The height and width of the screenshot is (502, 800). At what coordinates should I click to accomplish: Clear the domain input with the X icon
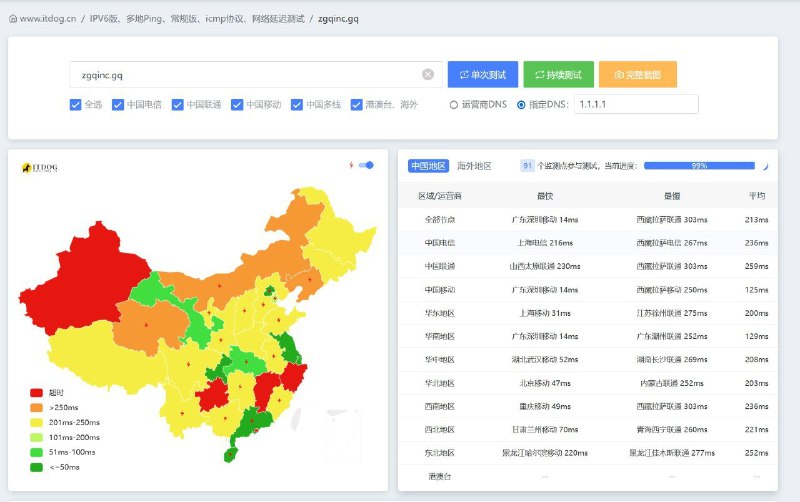(428, 74)
